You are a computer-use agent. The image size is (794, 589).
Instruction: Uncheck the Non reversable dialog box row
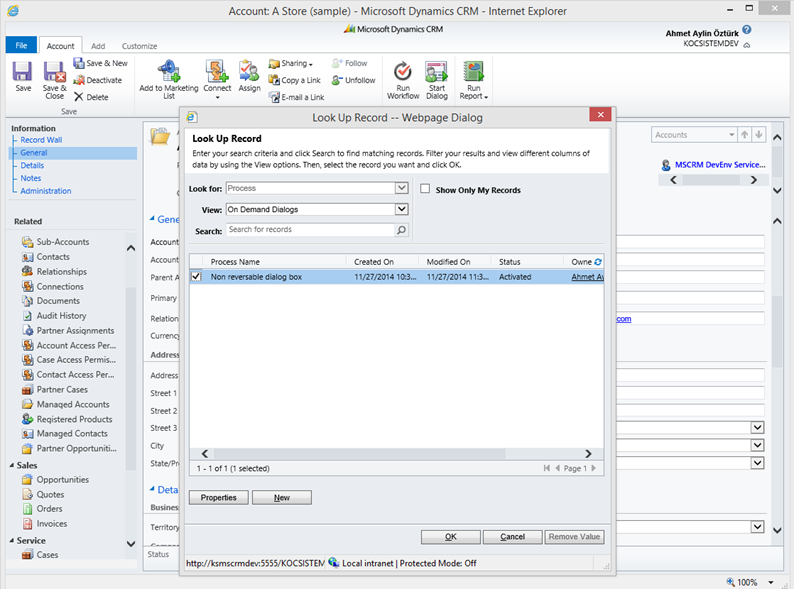pos(196,277)
